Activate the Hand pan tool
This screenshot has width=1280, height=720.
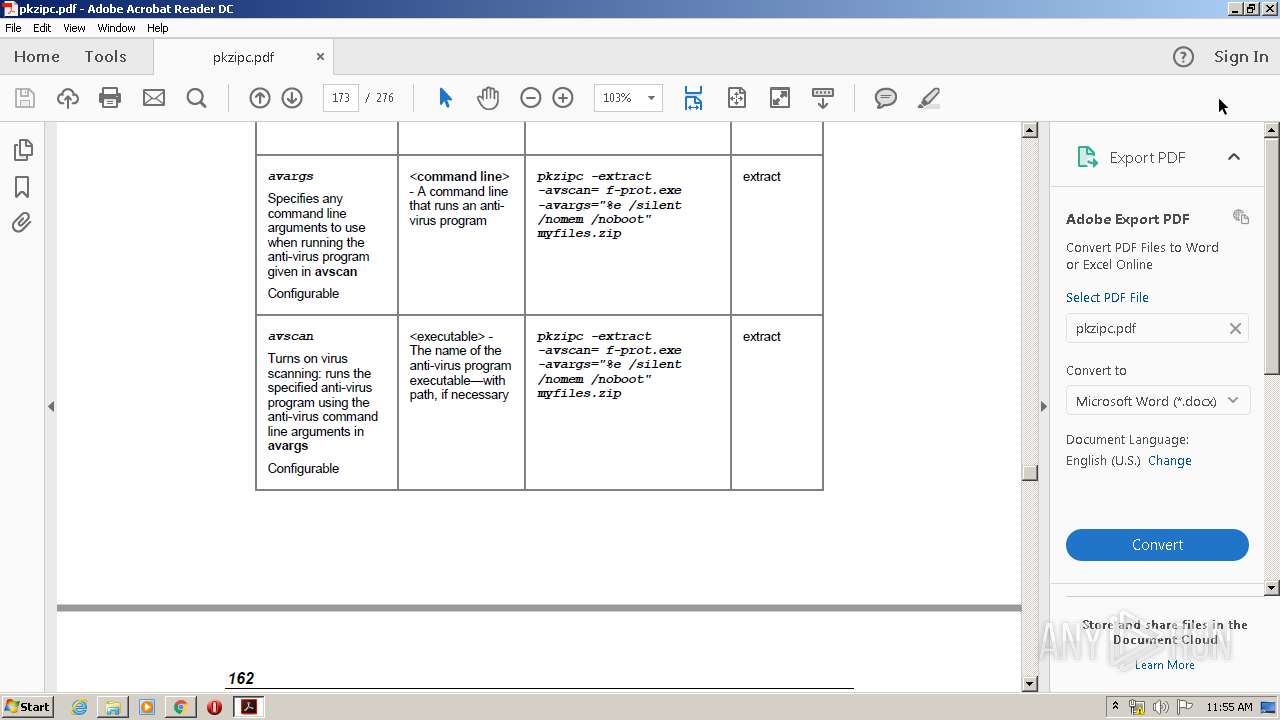tap(488, 98)
